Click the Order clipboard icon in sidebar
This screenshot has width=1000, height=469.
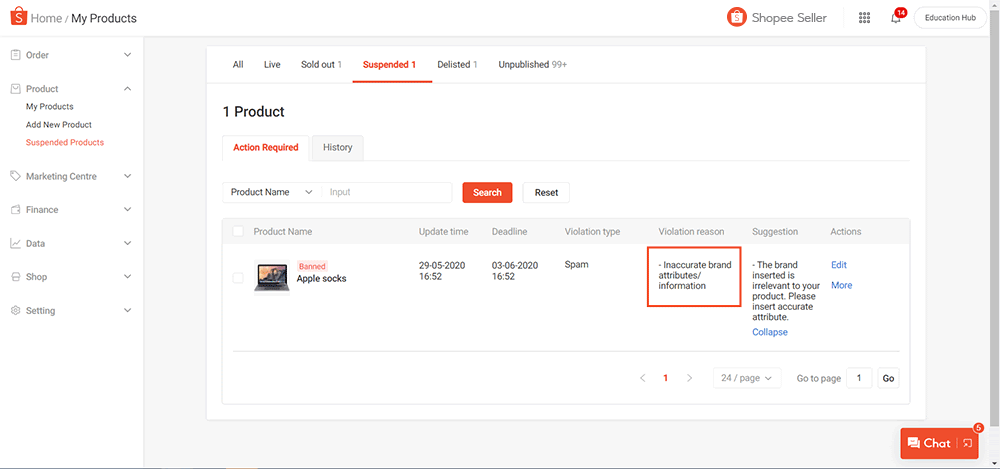16,55
